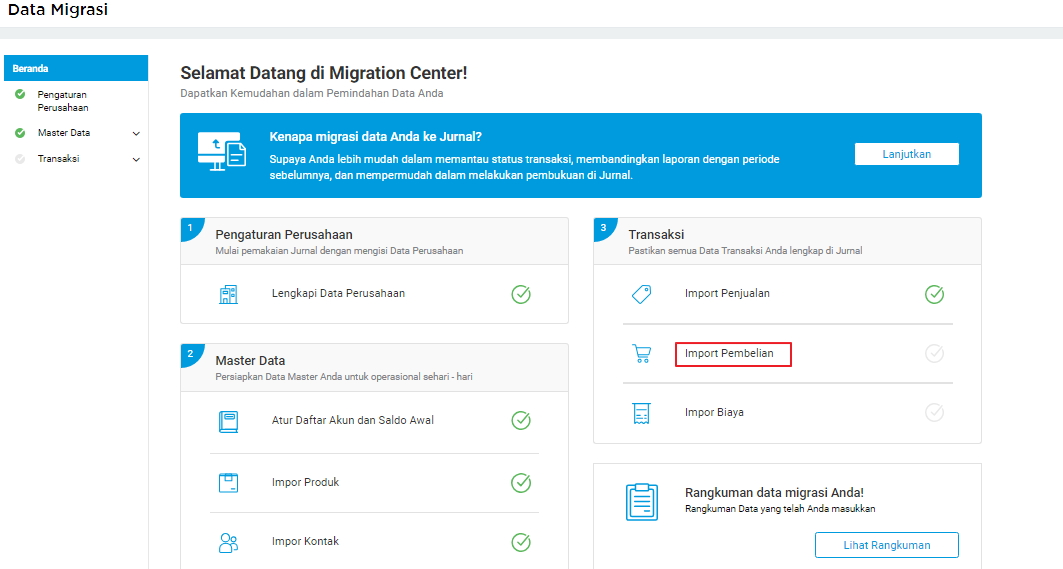Open Import Penjualan
Viewport: 1063px width, 569px height.
[727, 294]
